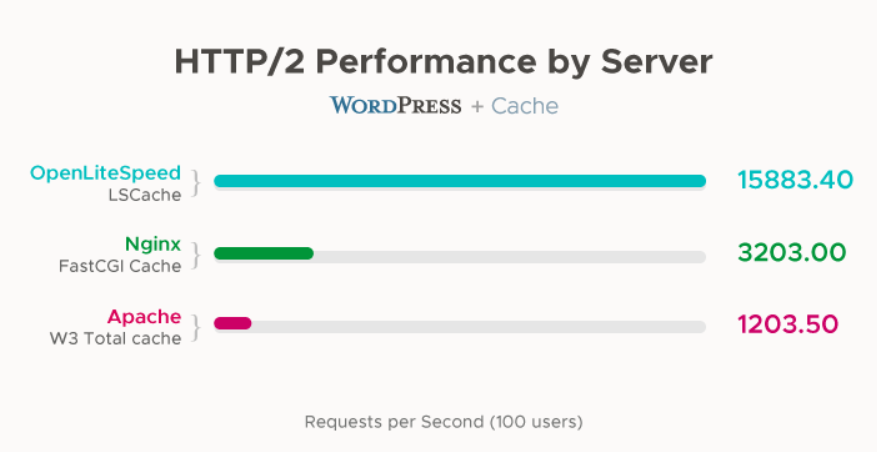This screenshot has height=452, width=877.
Task: Click the gray unfilled part of Apache bar
Action: pyautogui.click(x=478, y=326)
